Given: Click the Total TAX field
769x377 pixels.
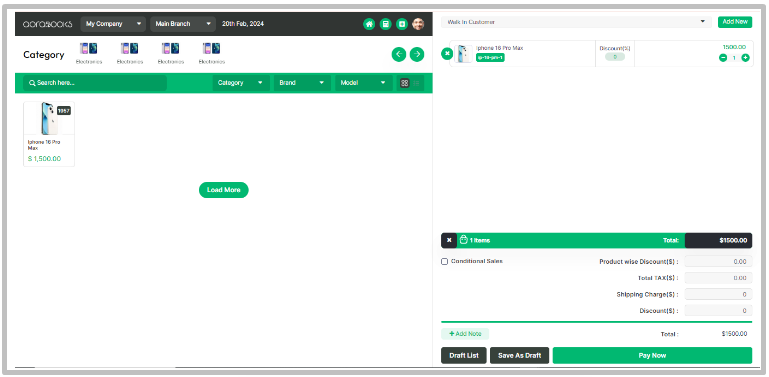Looking at the screenshot, I should click(x=718, y=278).
